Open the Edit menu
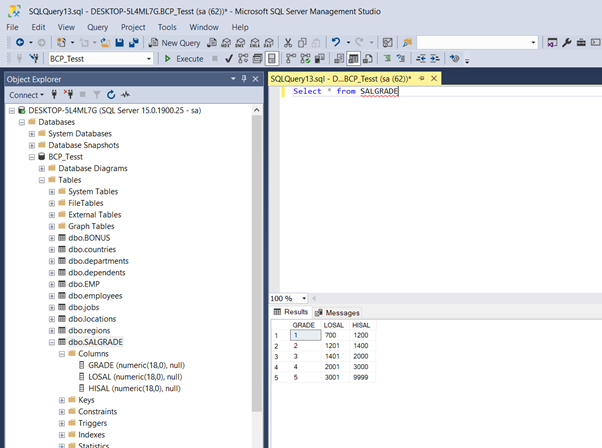 (x=38, y=27)
